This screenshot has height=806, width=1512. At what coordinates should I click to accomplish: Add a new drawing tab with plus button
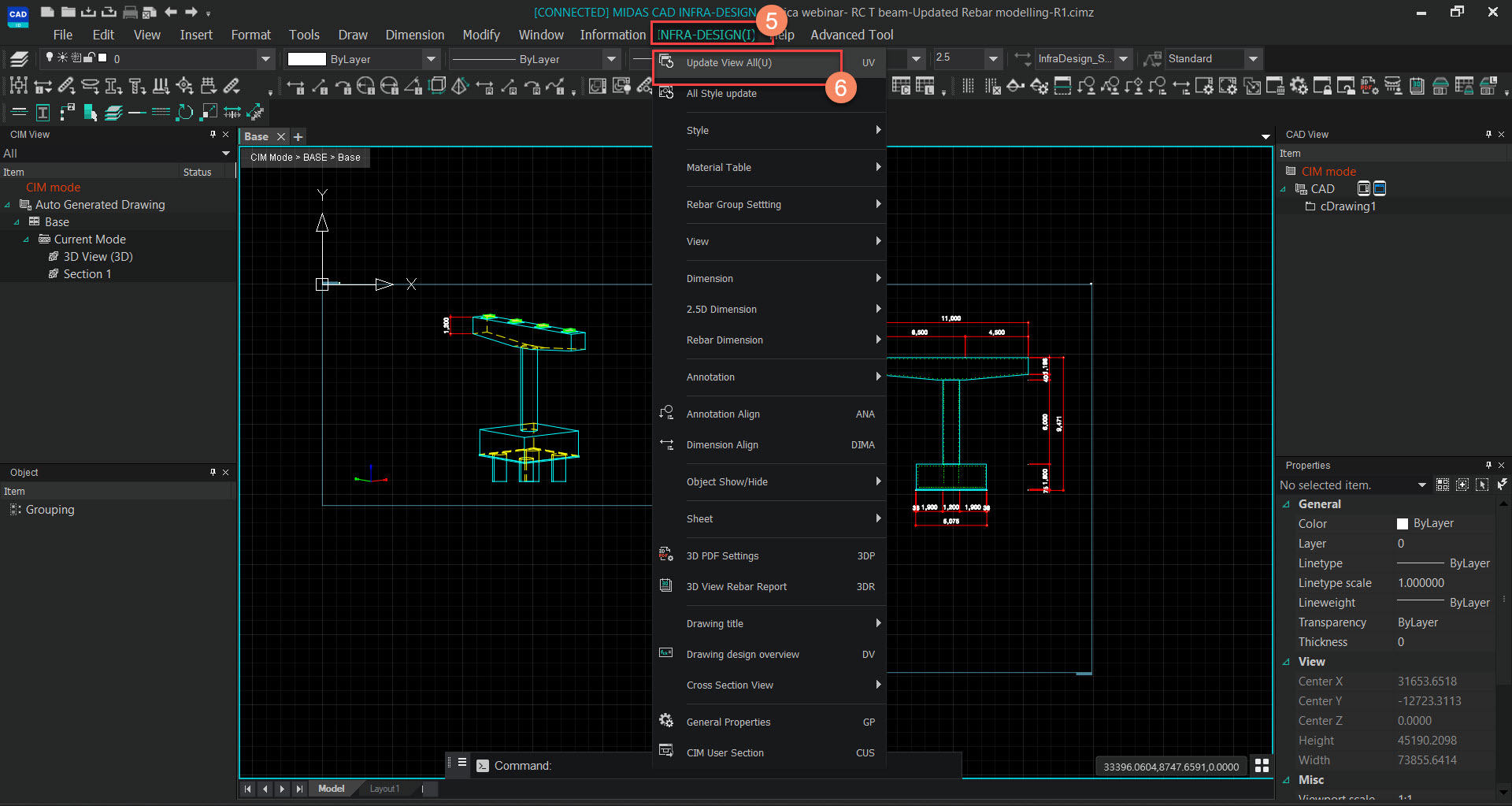(x=298, y=136)
